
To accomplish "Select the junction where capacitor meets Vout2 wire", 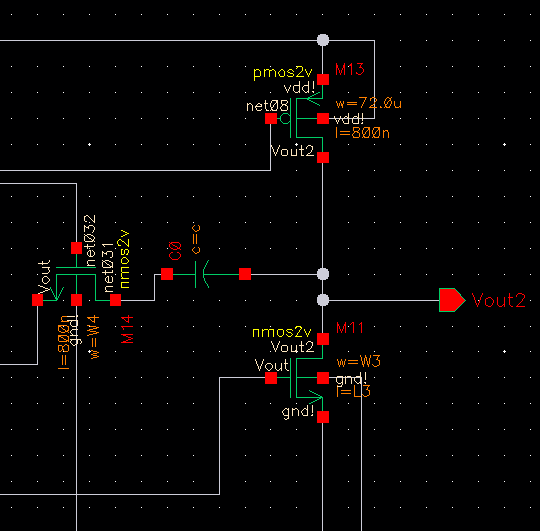I will (323, 274).
